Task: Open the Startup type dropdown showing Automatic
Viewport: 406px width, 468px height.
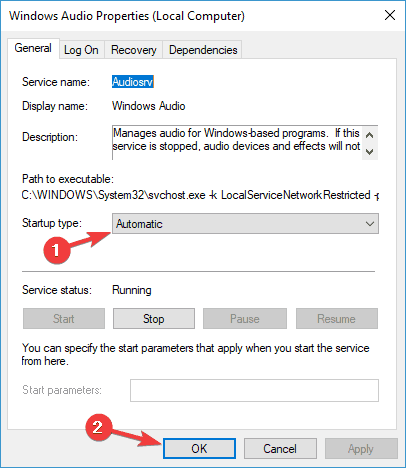Action: click(x=245, y=224)
